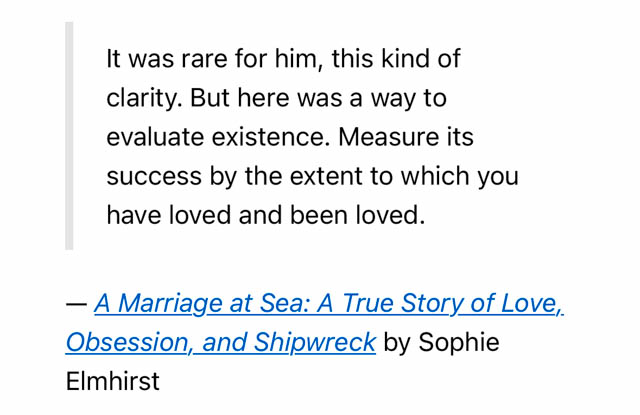Click the surname "Elmhirst"
Image resolution: width=640 pixels, height=415 pixels.
tap(112, 381)
